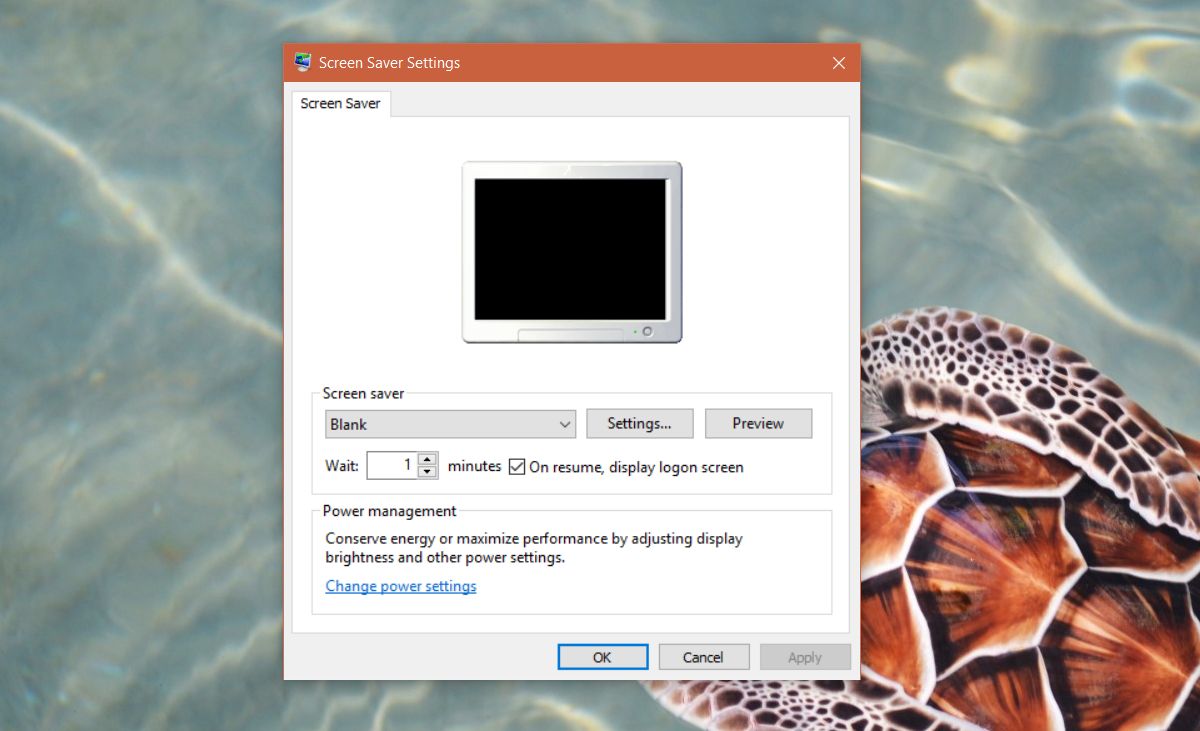The width and height of the screenshot is (1200, 731).
Task: Cancel the Screen Saver Settings dialog
Action: point(704,656)
